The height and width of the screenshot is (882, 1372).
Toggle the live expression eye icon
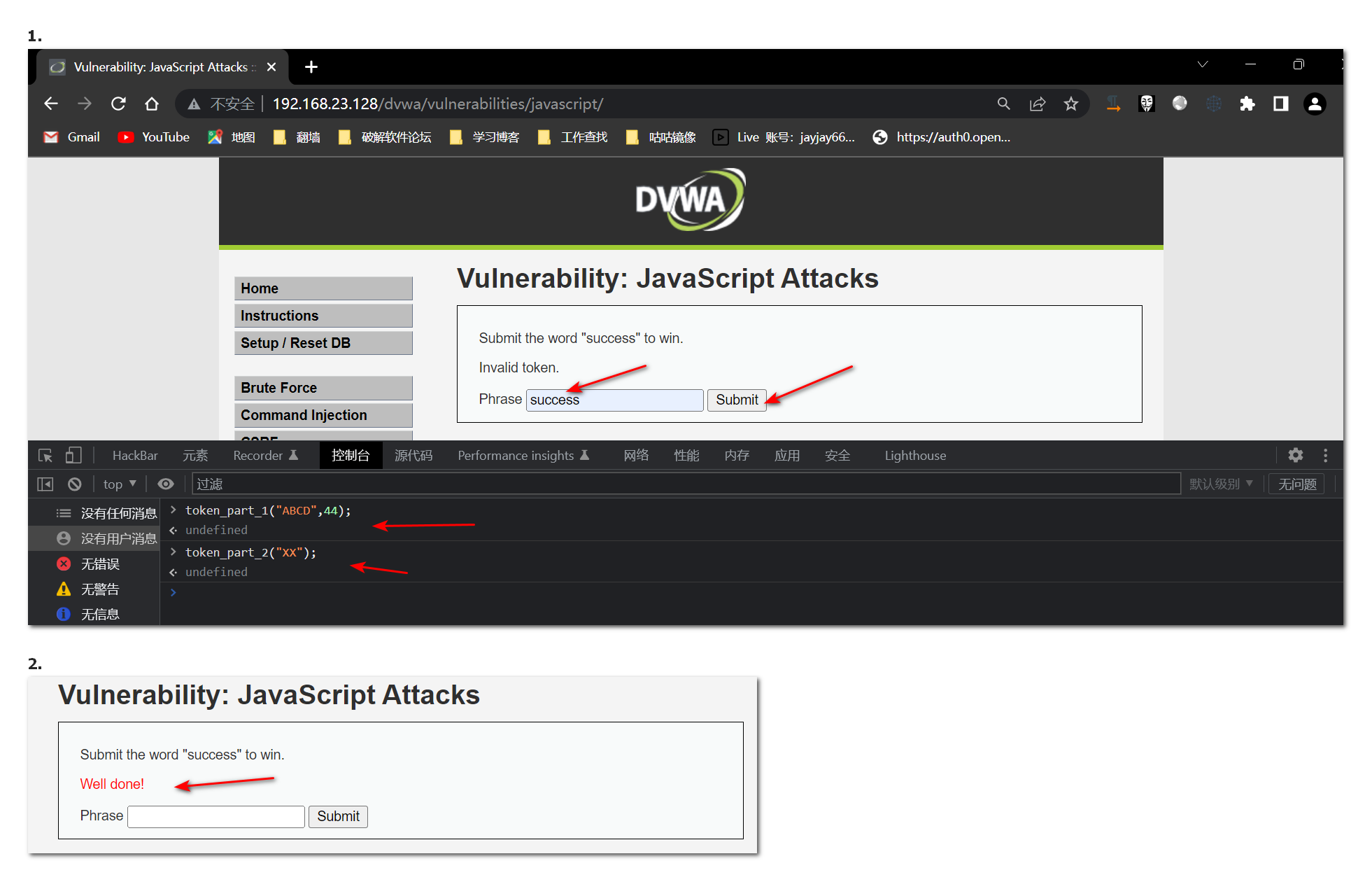(x=166, y=484)
